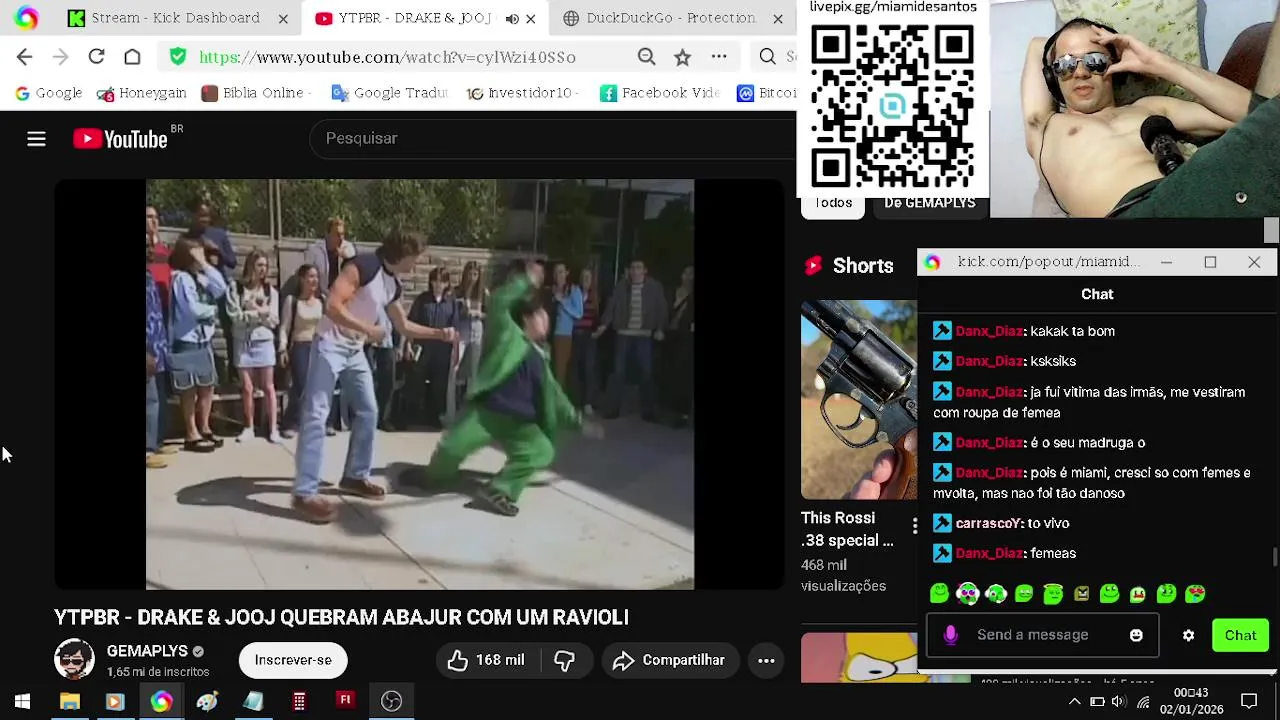This screenshot has height=720, width=1280.
Task: Click the Inscrever-se subscribe button
Action: [293, 660]
